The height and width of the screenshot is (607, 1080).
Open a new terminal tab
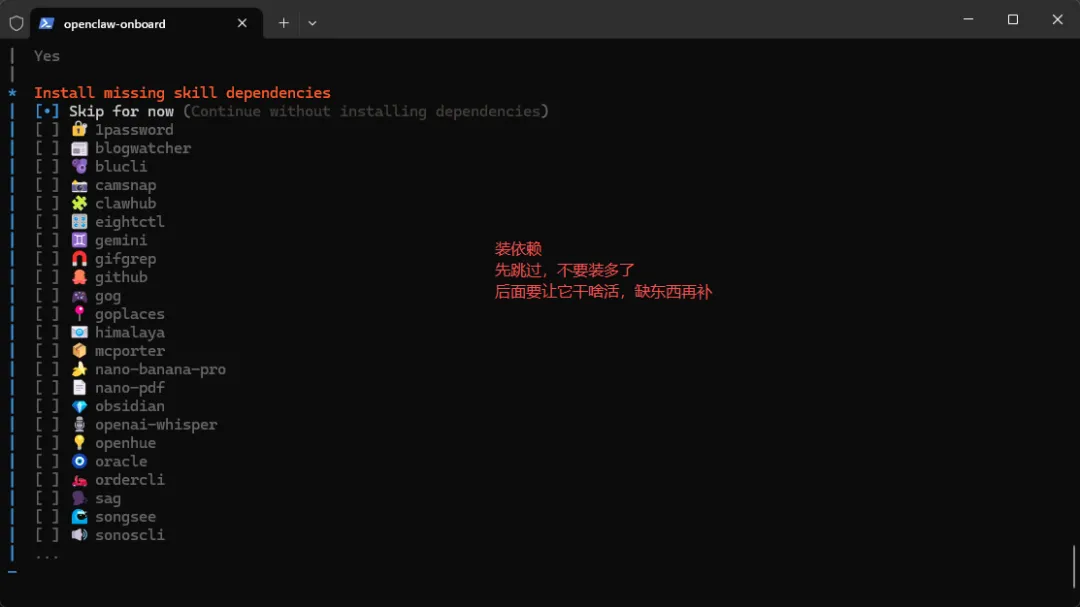pyautogui.click(x=283, y=23)
